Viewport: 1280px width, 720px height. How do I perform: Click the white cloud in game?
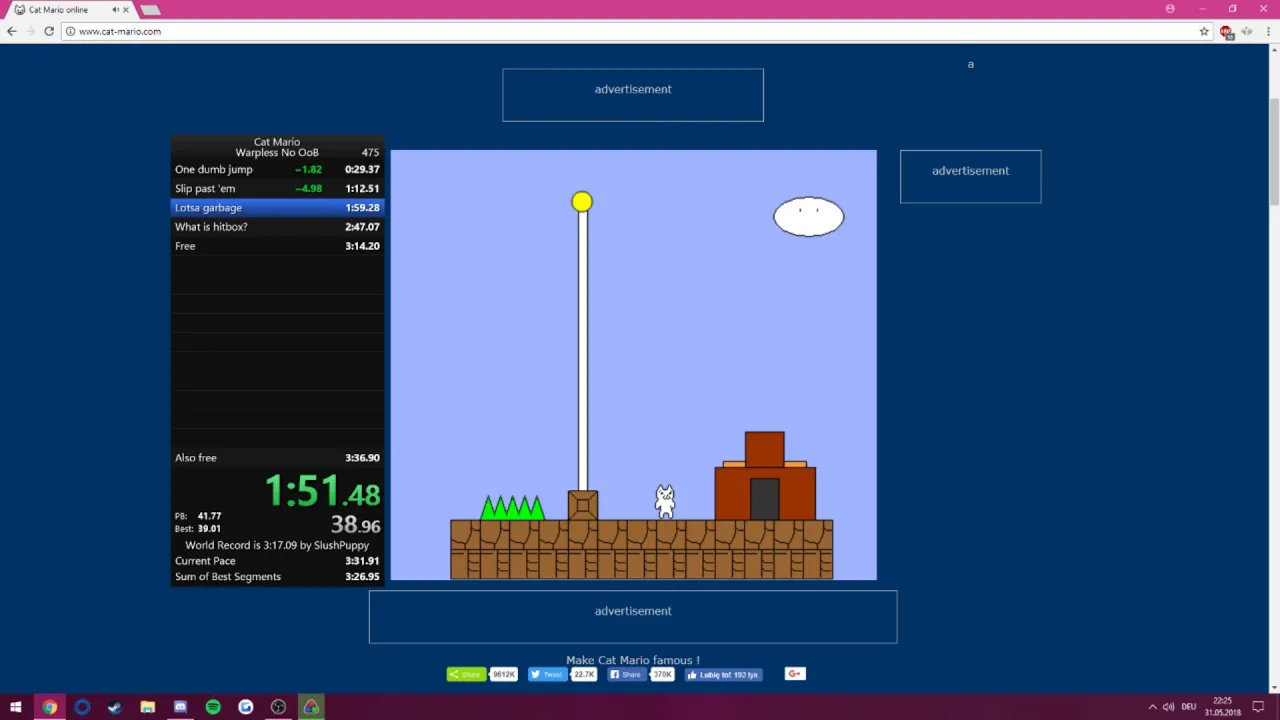[808, 217]
